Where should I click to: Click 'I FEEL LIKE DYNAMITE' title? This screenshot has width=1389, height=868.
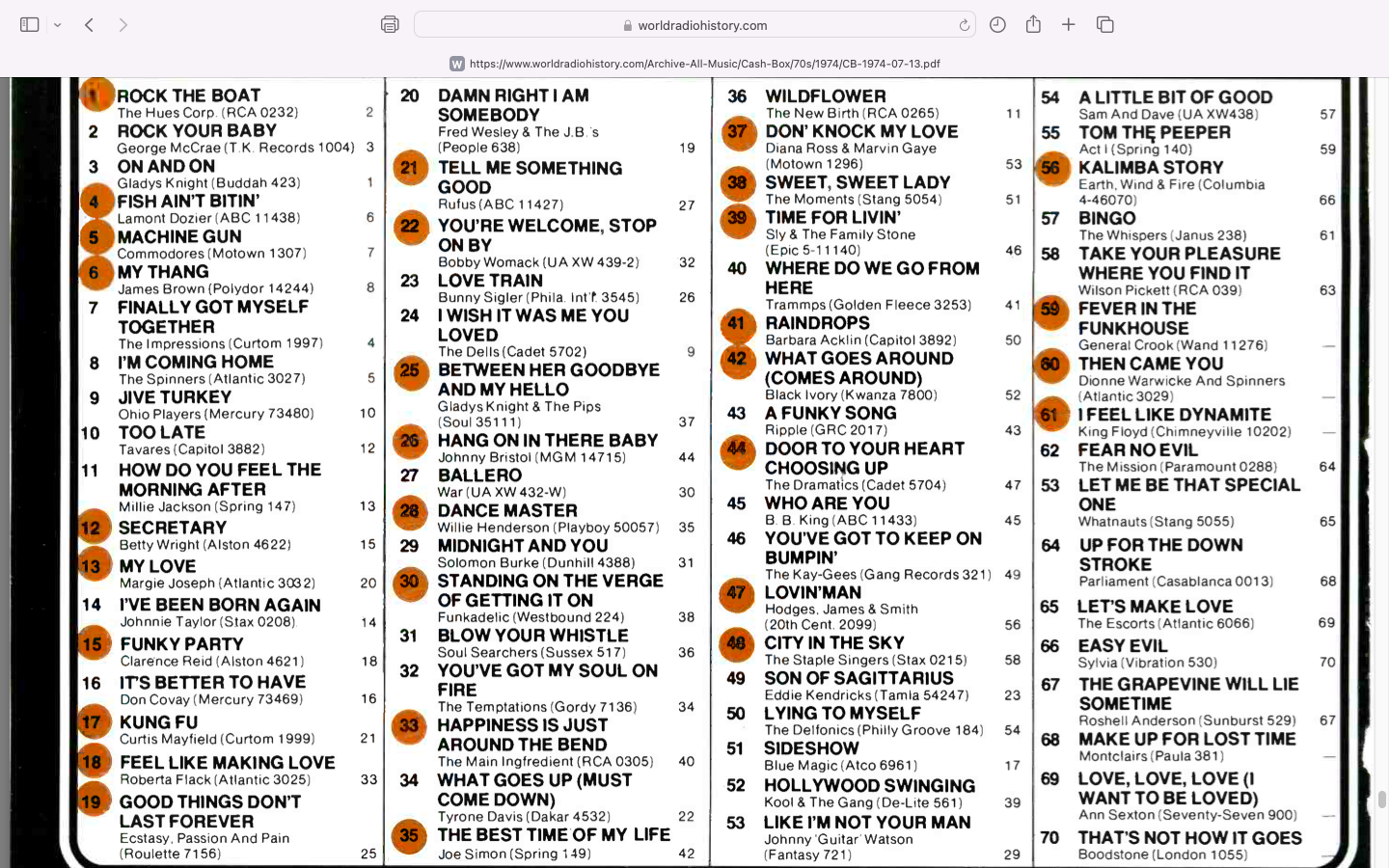1175,415
